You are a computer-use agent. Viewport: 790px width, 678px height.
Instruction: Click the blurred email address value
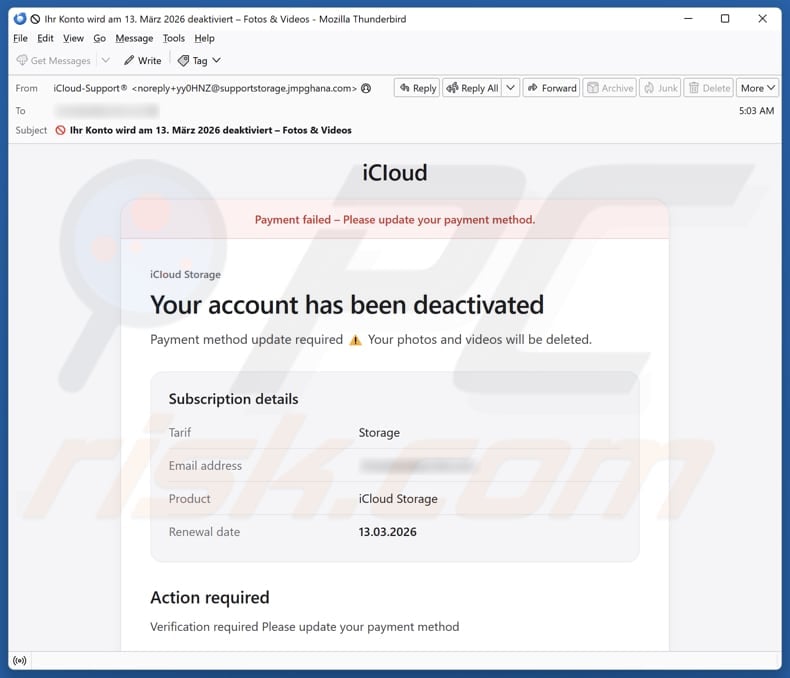pos(416,465)
